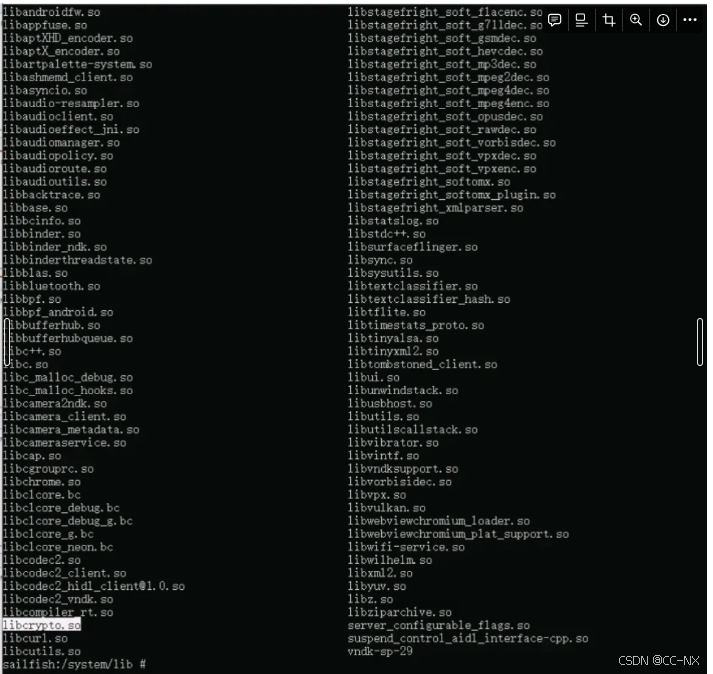The width and height of the screenshot is (713, 674).
Task: Click libcompiler_rt.so entry
Action: 58,613
